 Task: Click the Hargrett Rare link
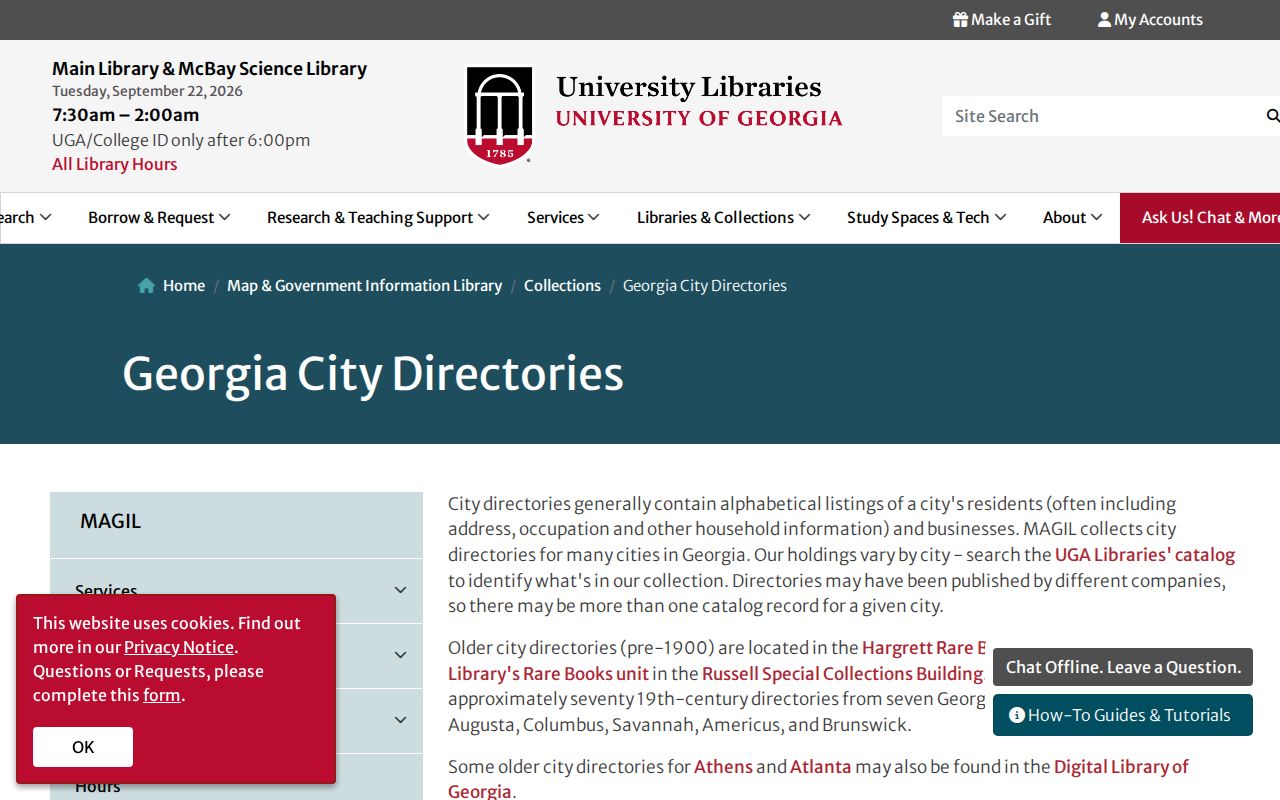point(924,647)
